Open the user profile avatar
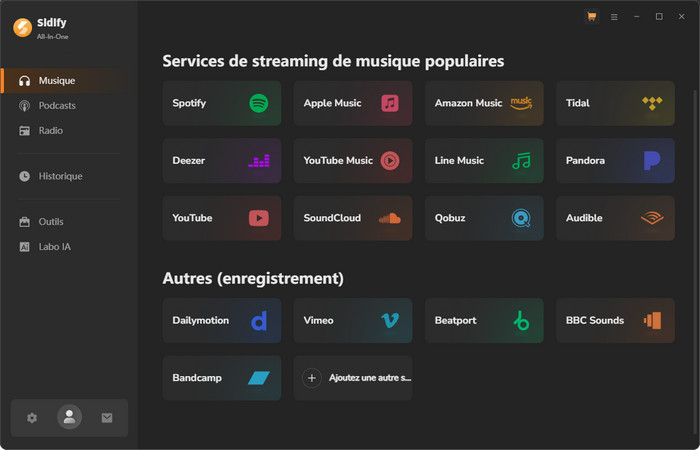 tap(69, 418)
